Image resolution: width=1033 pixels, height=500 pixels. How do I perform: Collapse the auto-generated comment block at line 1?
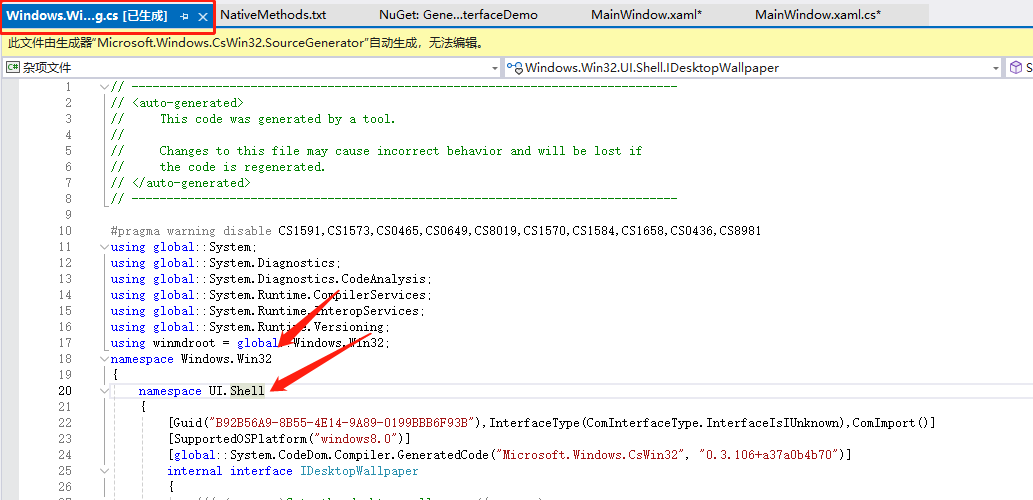pyautogui.click(x=104, y=87)
